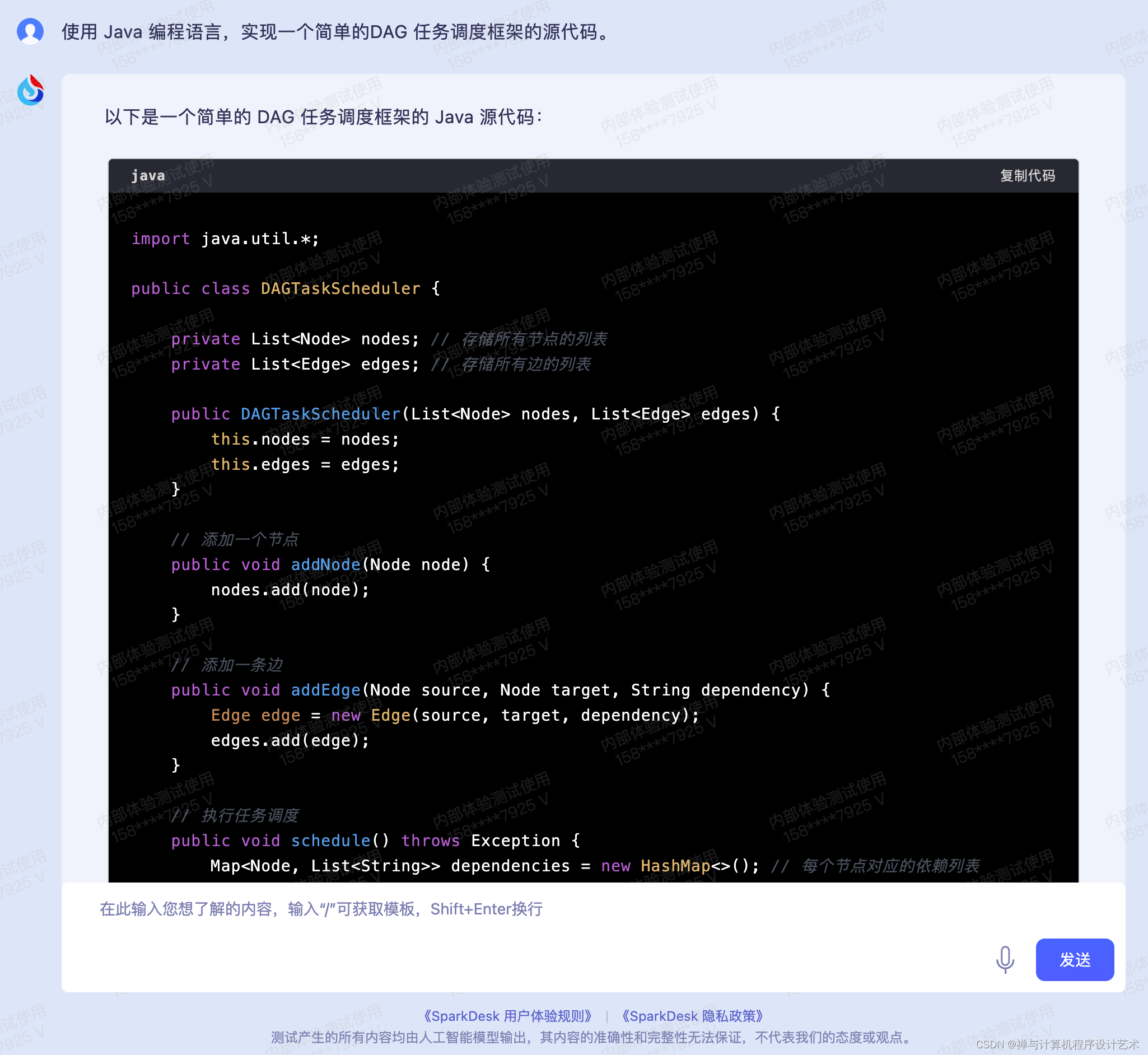Click the user's question message bubble
Viewport: 1148px width, 1055px height.
(334, 32)
